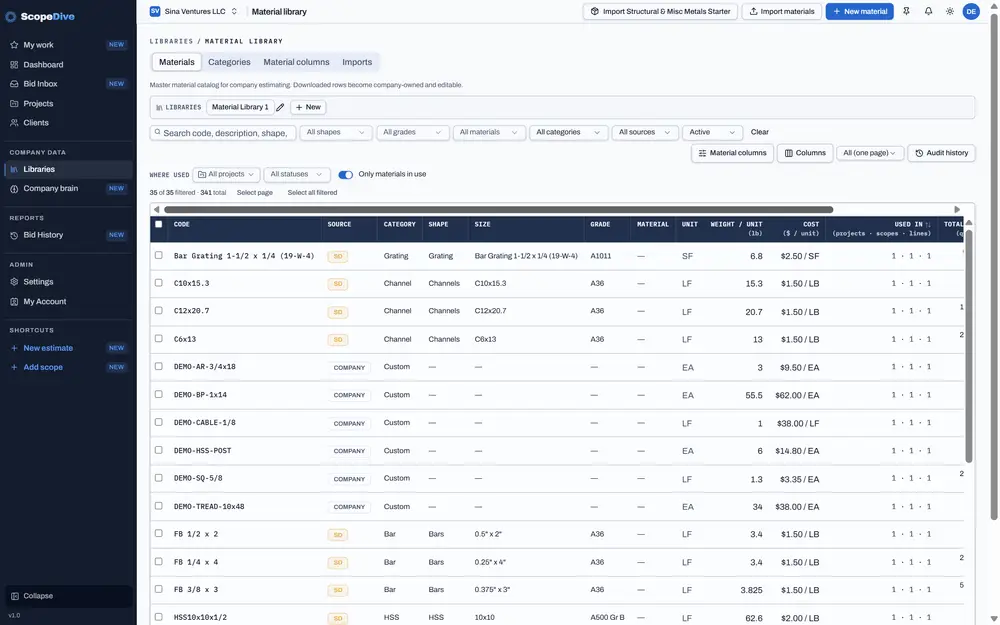Click the Bid Inbox tray icon
Viewport: 1000px width, 625px height.
coord(14,84)
